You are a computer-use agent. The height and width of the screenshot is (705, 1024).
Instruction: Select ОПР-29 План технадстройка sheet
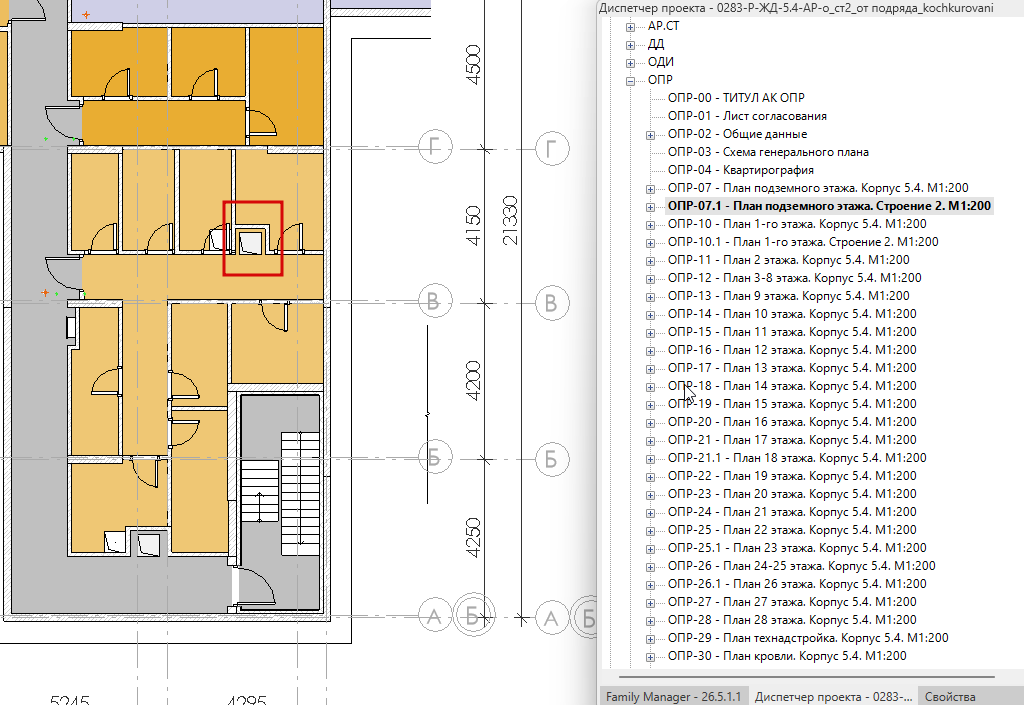[808, 638]
